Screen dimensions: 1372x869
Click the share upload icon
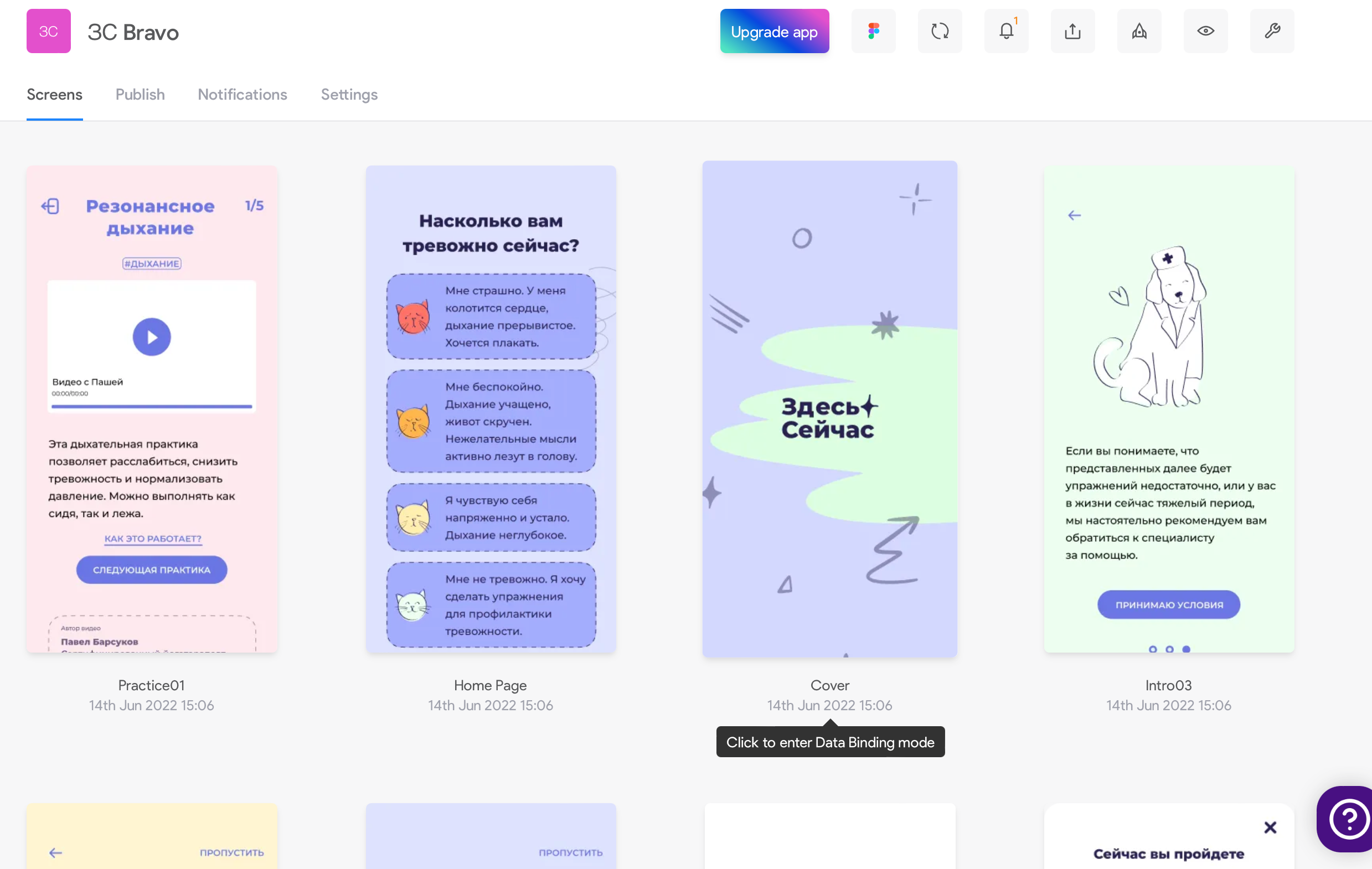1072,32
